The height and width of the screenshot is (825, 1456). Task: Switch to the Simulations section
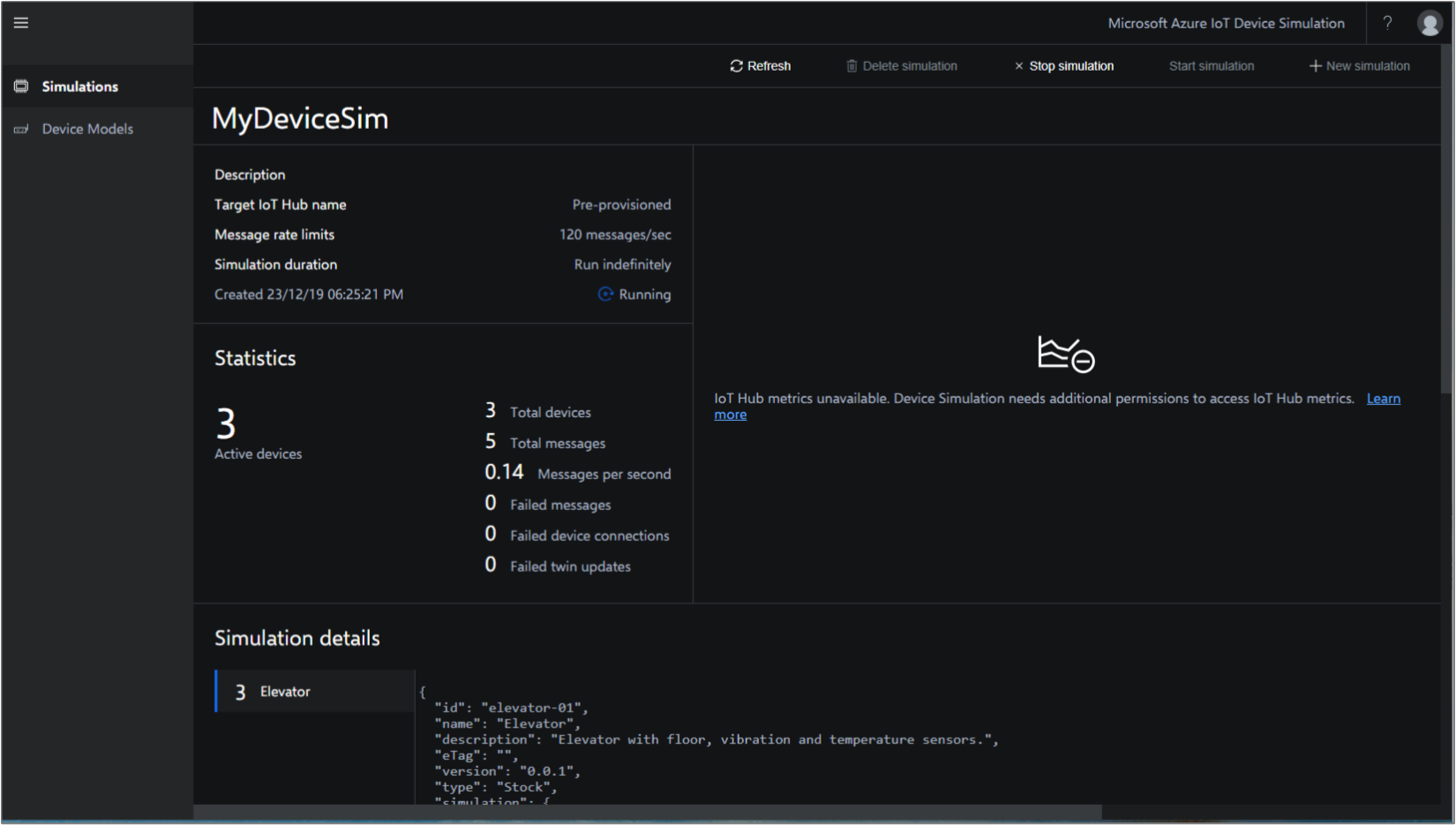(79, 86)
